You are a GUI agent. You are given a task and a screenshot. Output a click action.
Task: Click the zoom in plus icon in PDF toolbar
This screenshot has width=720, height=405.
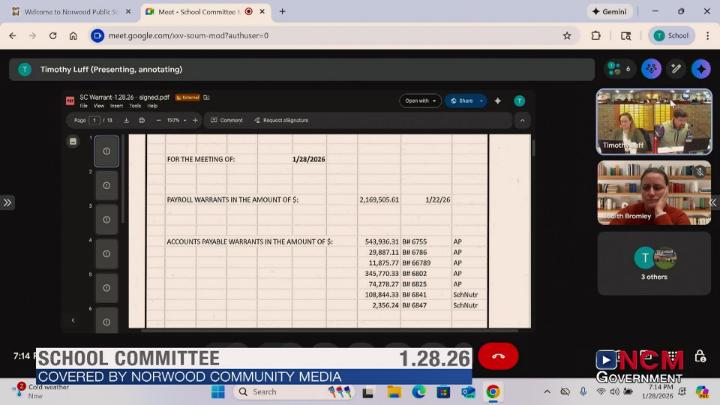(195, 120)
